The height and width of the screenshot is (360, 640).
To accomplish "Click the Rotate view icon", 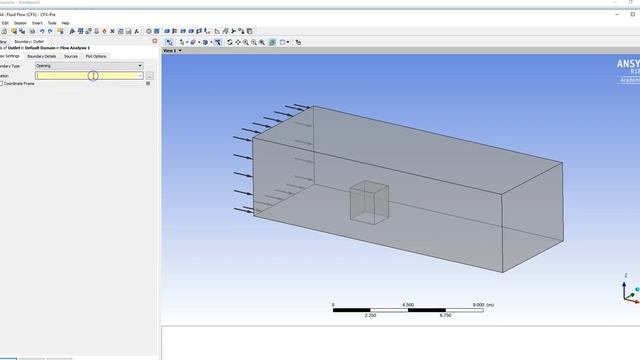I will tap(230, 42).
